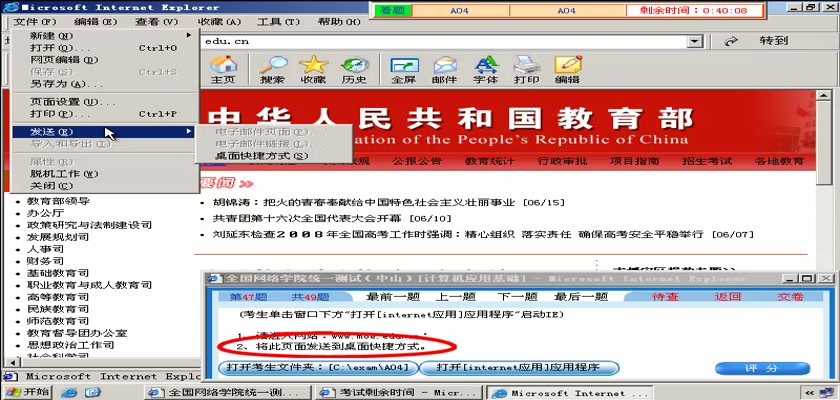Image resolution: width=840 pixels, height=400 pixels.
Task: Click the 主页 home toolbar icon
Action: click(222, 70)
